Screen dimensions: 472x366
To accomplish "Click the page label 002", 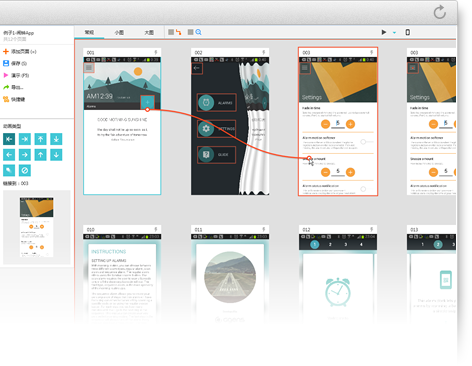I will (x=198, y=53).
